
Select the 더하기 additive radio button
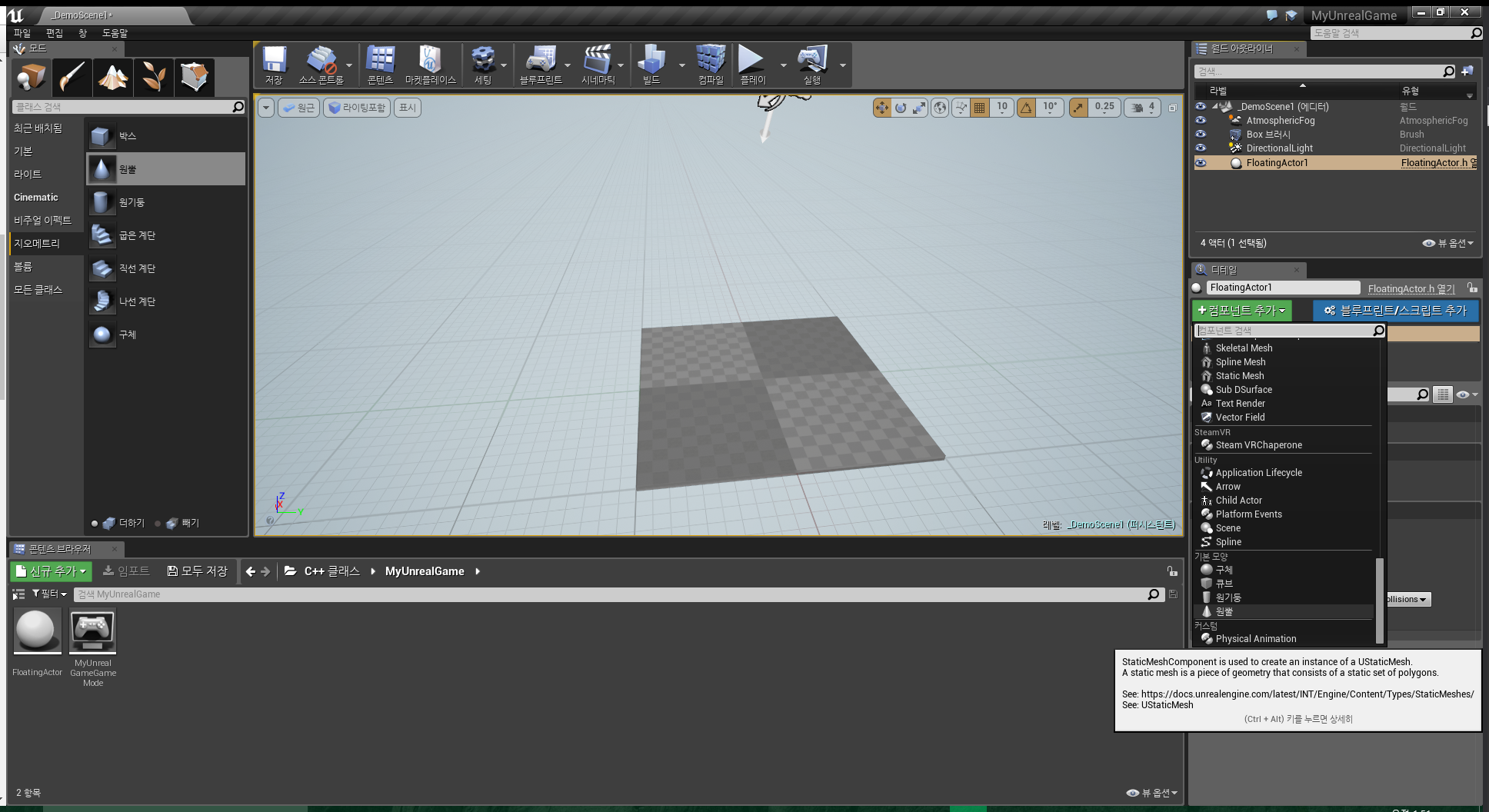(x=95, y=524)
